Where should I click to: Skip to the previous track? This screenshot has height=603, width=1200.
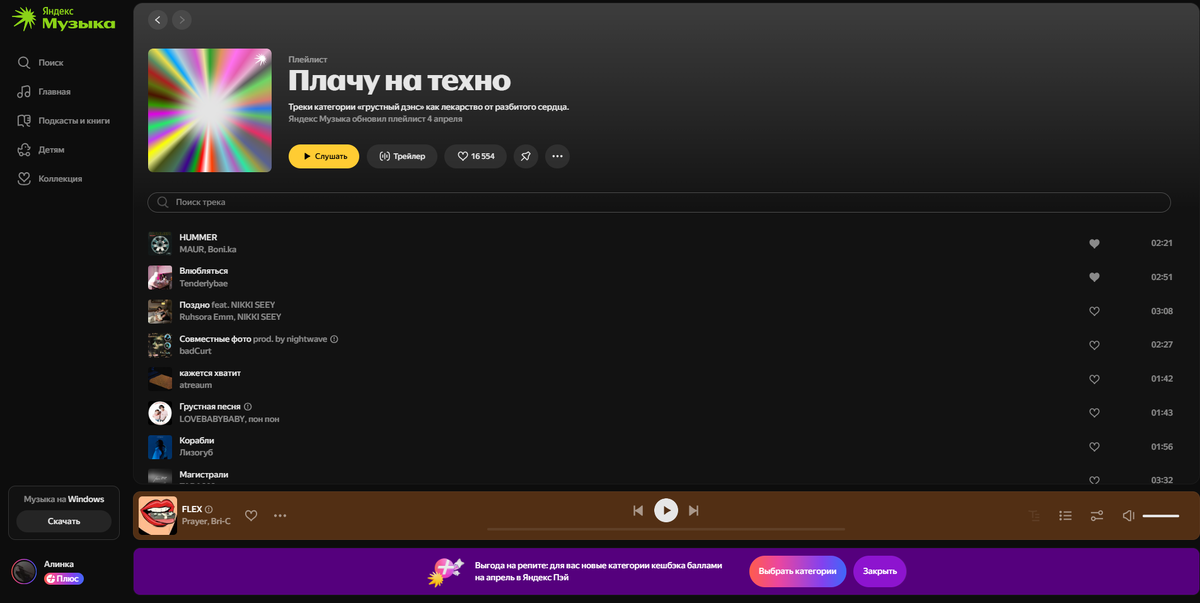tap(638, 511)
